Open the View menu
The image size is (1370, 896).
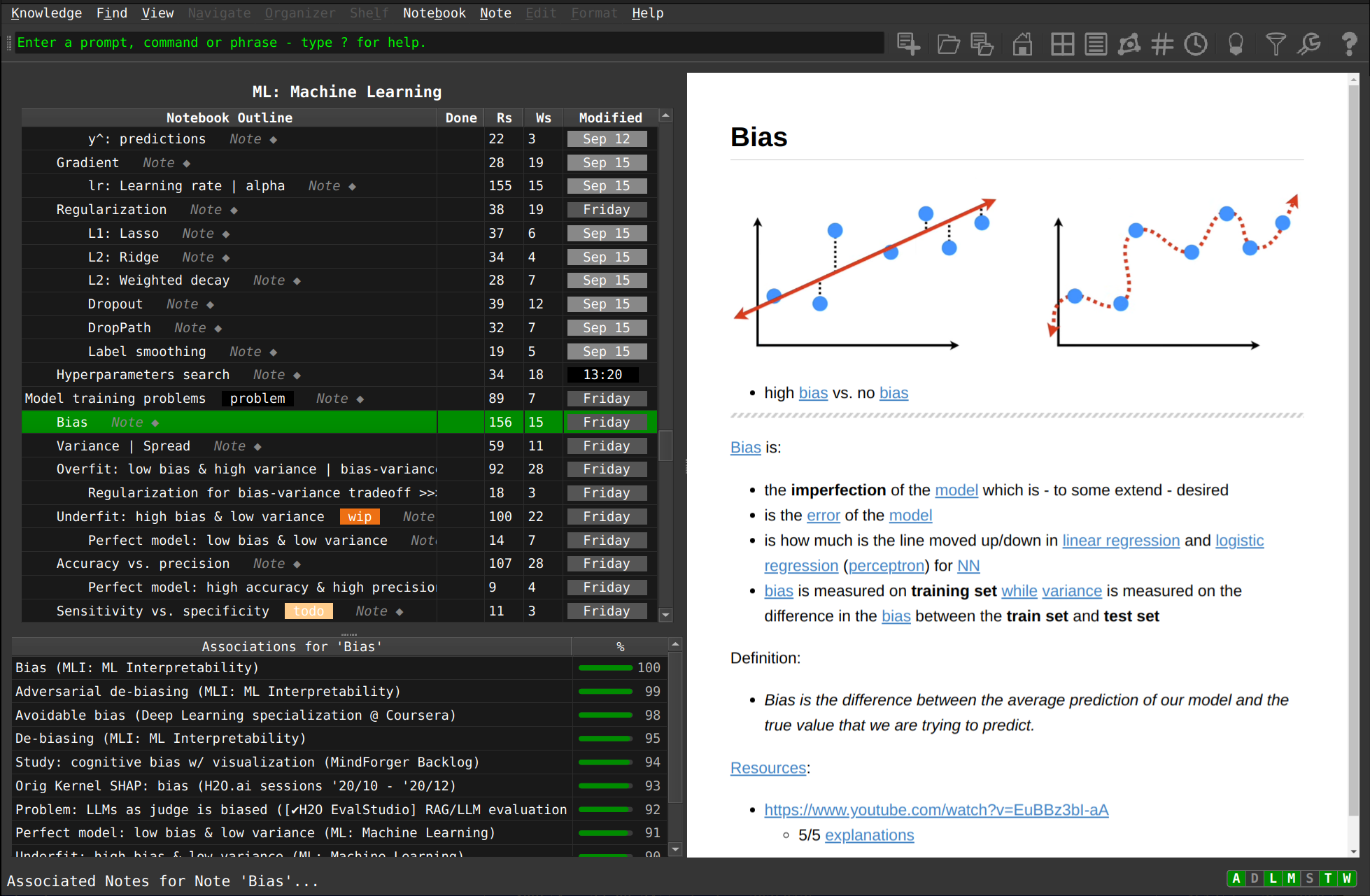tap(157, 13)
